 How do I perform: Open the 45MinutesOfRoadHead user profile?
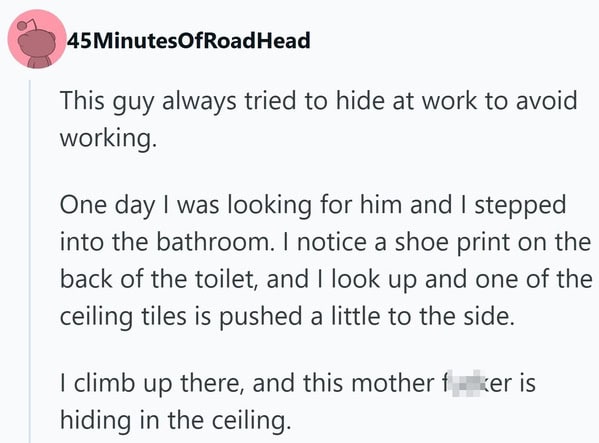coord(189,40)
